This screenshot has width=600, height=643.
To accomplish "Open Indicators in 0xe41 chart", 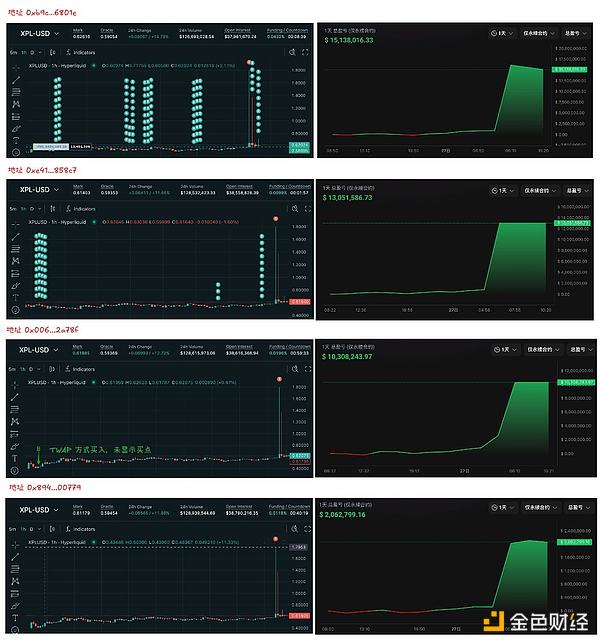I will click(x=80, y=209).
